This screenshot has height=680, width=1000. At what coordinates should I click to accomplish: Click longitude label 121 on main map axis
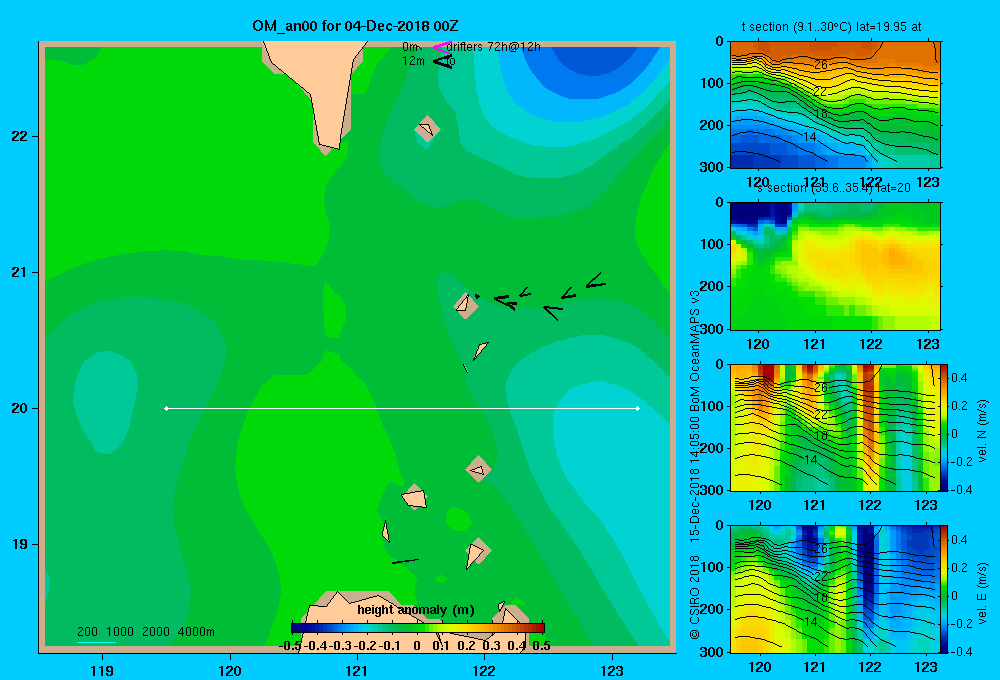tap(357, 670)
